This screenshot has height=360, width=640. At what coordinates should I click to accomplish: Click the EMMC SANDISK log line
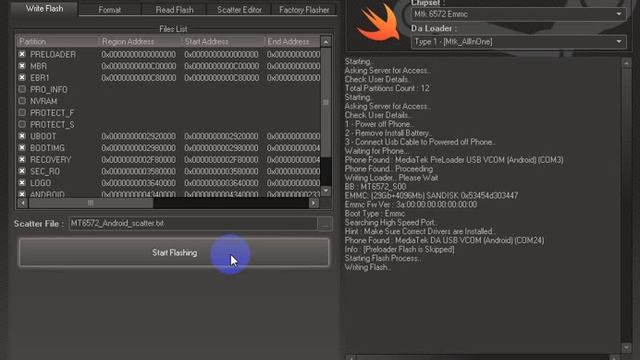pyautogui.click(x=431, y=196)
